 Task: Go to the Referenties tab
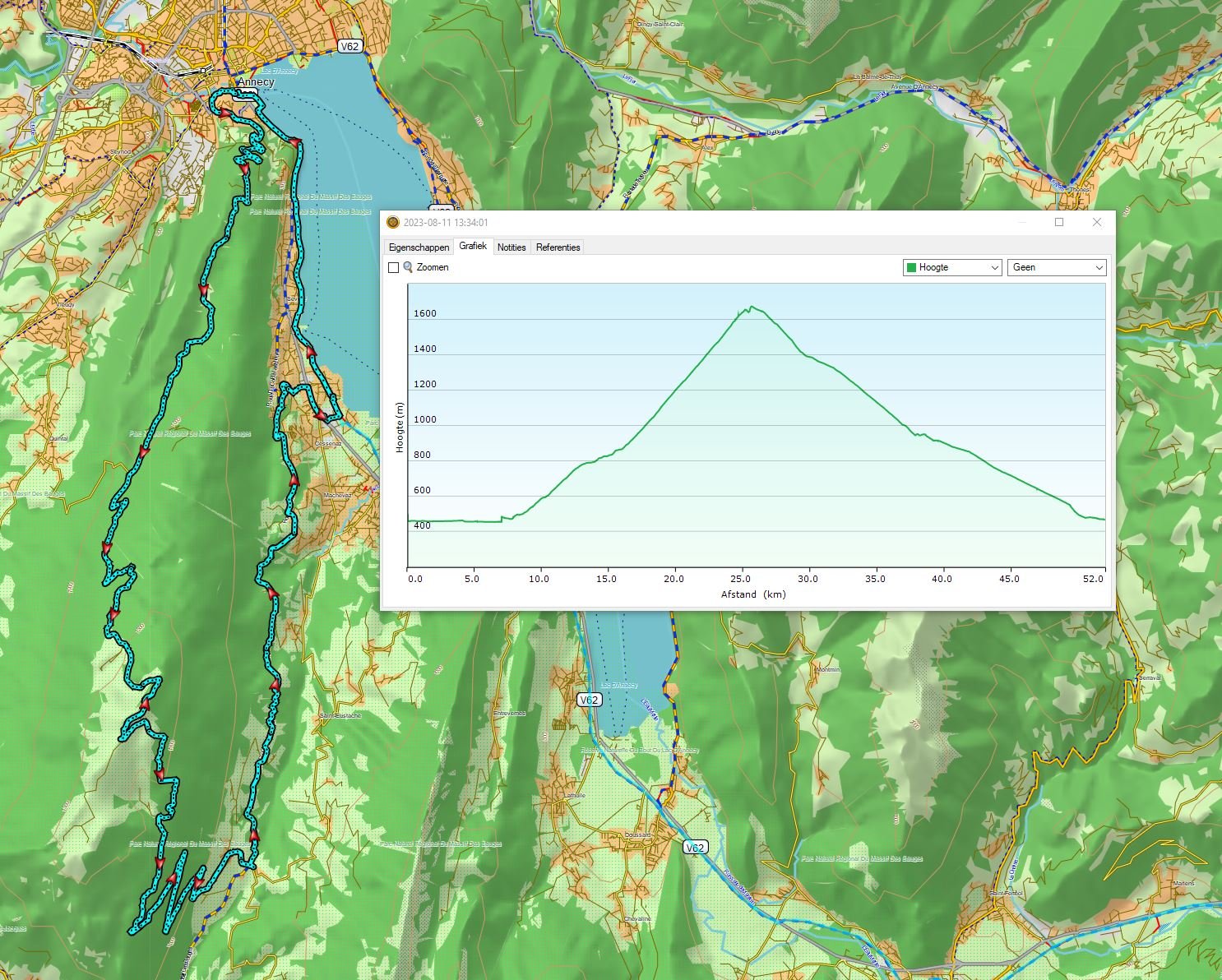click(558, 247)
